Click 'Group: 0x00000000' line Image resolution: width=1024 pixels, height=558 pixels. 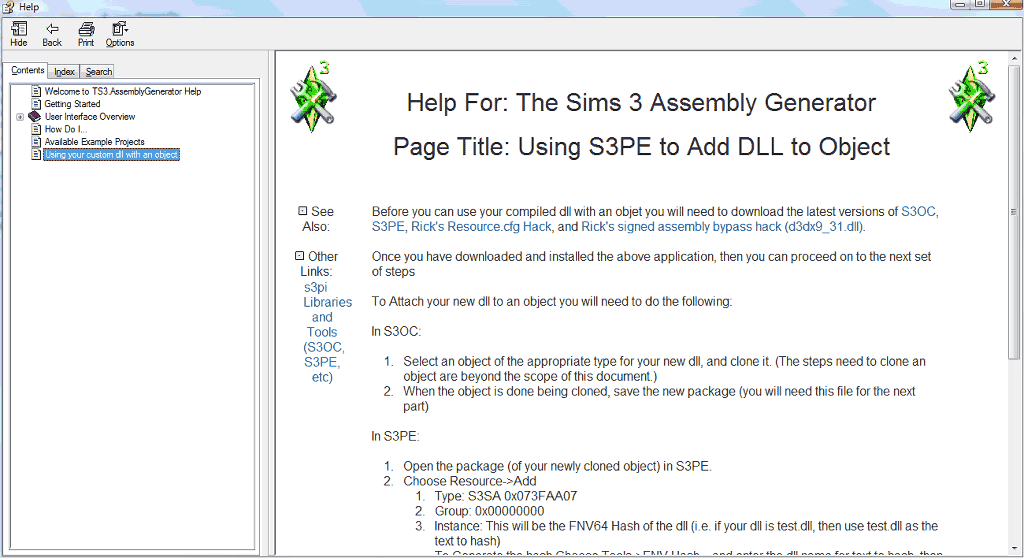pos(490,511)
